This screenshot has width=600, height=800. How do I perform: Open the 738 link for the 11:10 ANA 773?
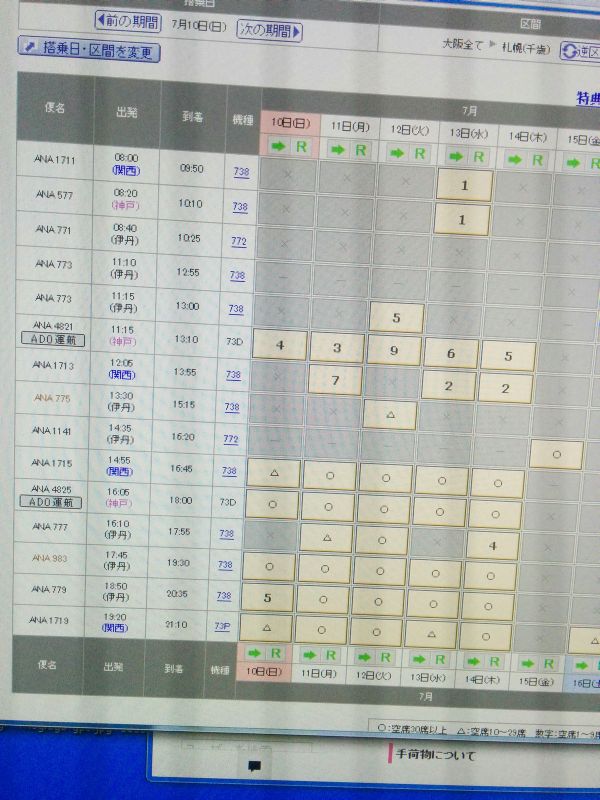click(237, 275)
